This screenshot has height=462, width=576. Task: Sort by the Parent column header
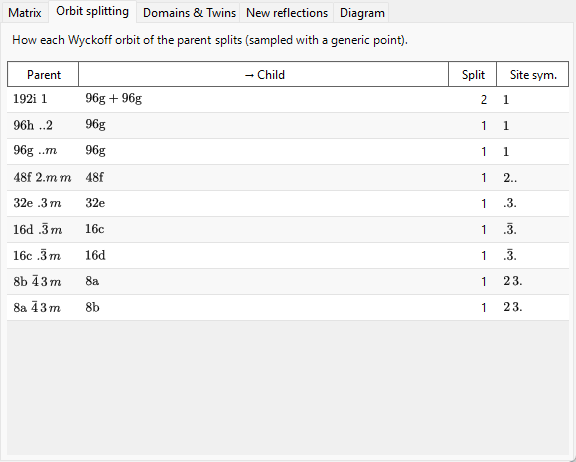(43, 75)
